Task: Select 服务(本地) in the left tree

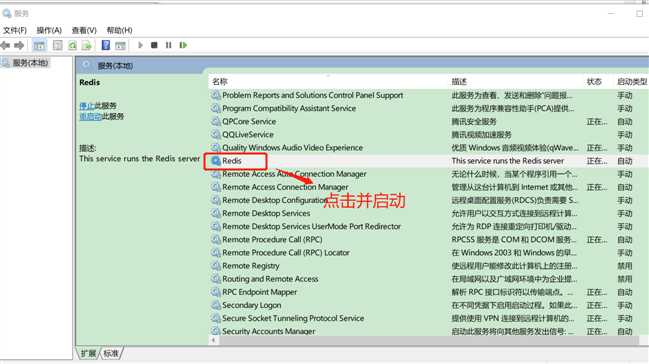Action: coord(30,63)
